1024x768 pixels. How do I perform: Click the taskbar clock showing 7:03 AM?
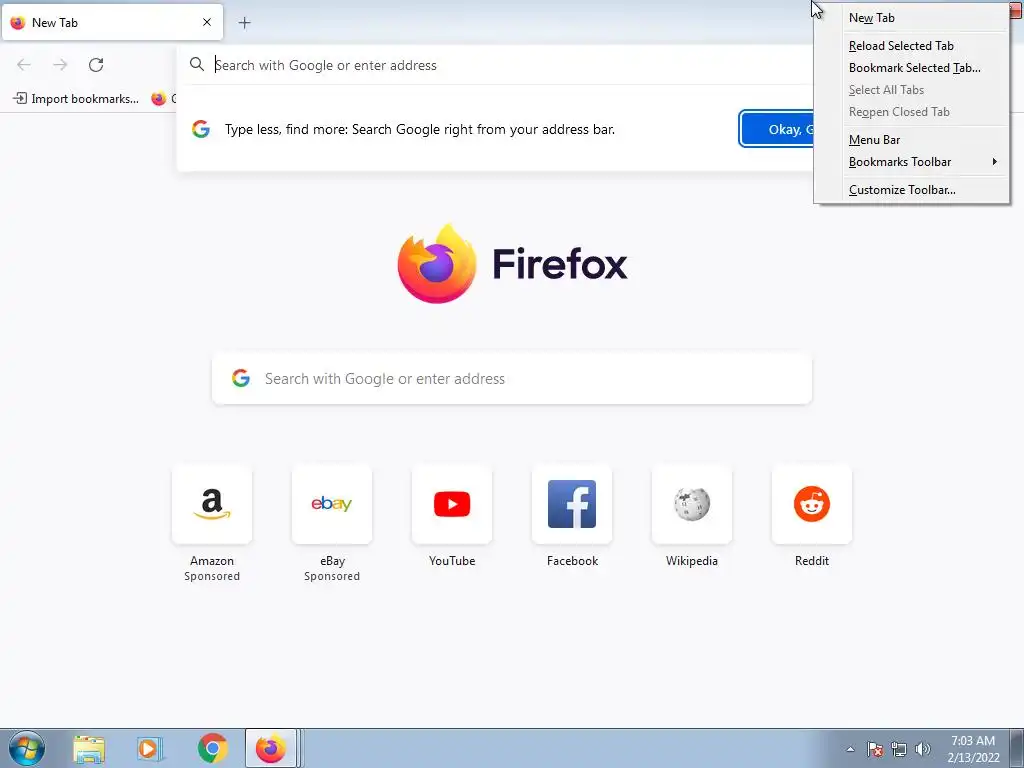973,749
